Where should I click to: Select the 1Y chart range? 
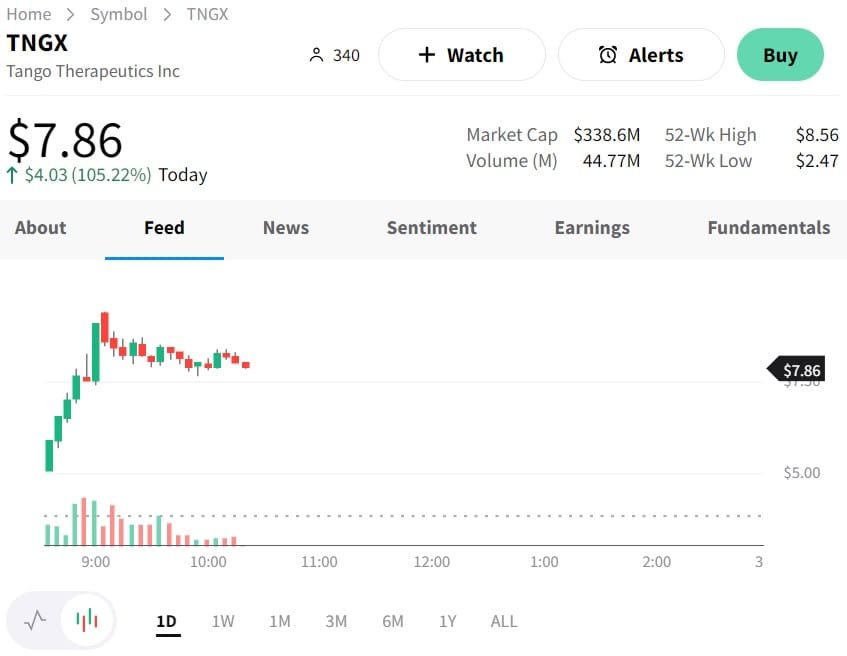point(447,621)
